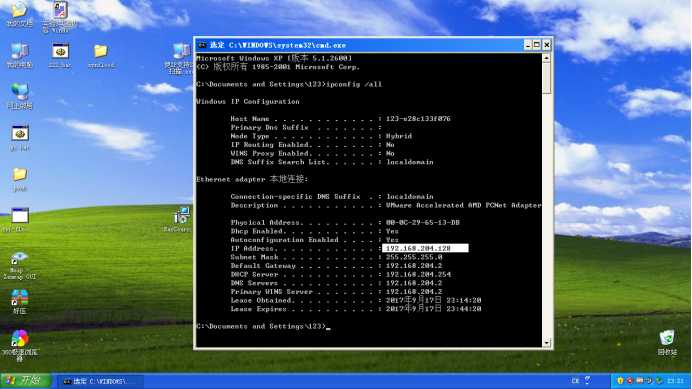Click the Ethernet adapter heading line
Screen dimensions: 692x389
[x=252, y=179]
